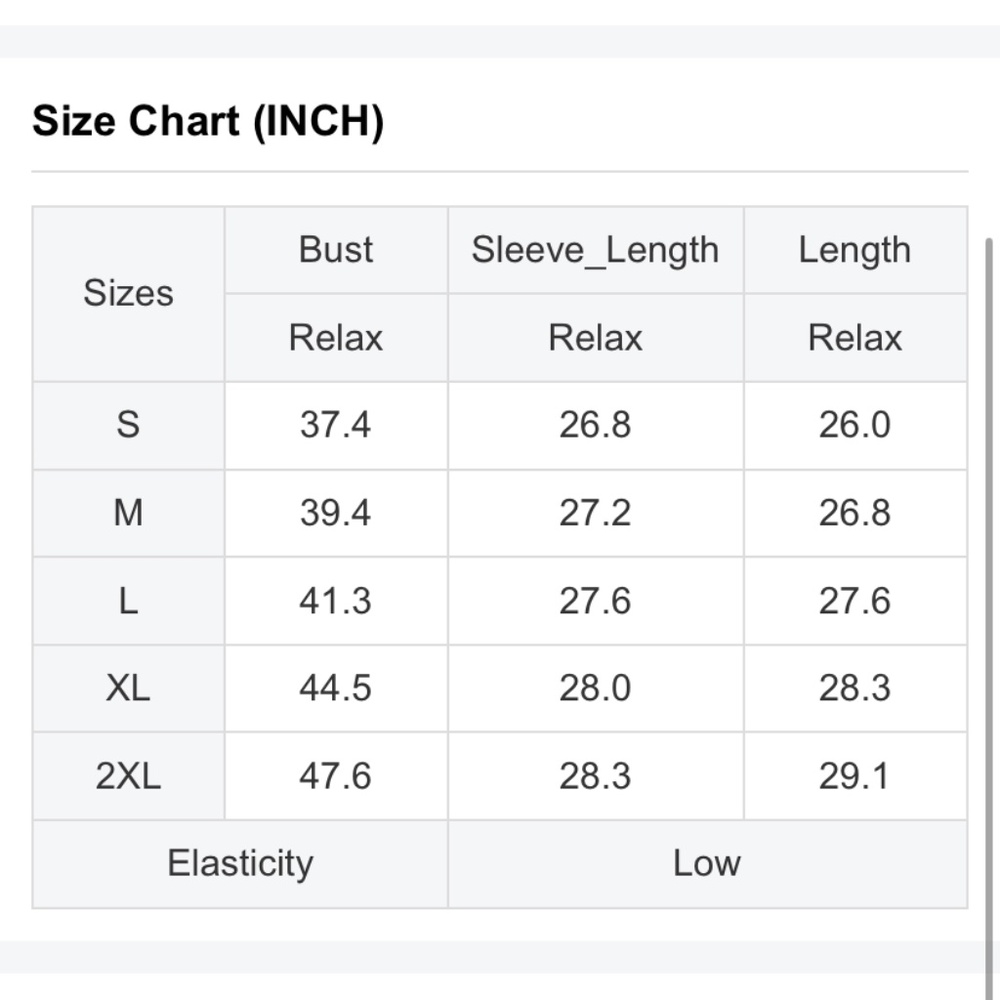Click the Bust column header
Image resolution: width=1000 pixels, height=1000 pixels.
[x=336, y=250]
